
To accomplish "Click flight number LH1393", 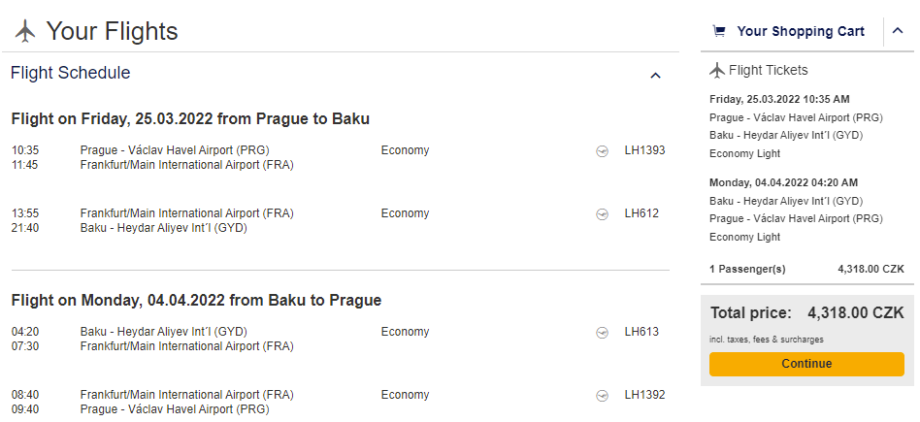I will click(x=645, y=151).
